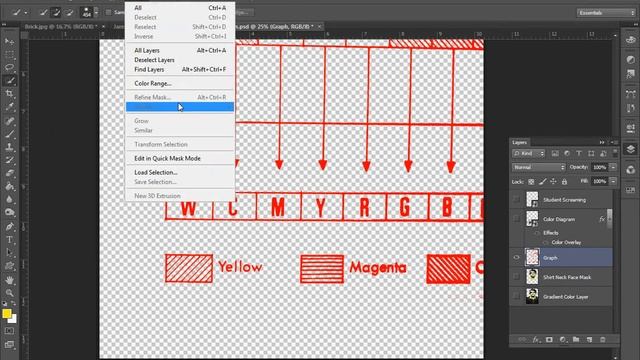Image resolution: width=640 pixels, height=360 pixels.
Task: Click the background white color swatch
Action: (13, 319)
